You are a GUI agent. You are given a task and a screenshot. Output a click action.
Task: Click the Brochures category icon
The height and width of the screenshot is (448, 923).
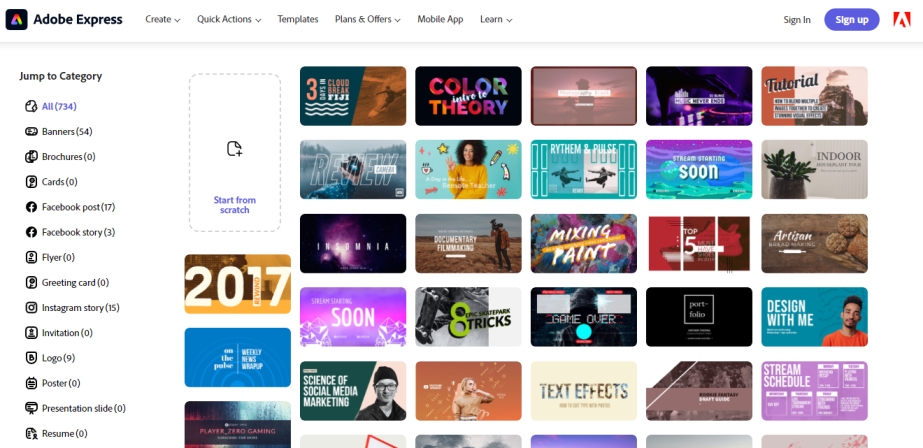pos(31,157)
